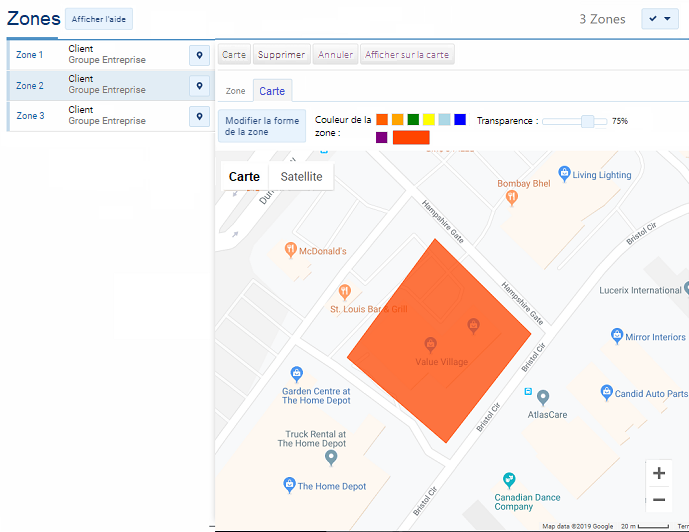
Task: Click Afficher sur la carte button
Action: click(x=407, y=55)
